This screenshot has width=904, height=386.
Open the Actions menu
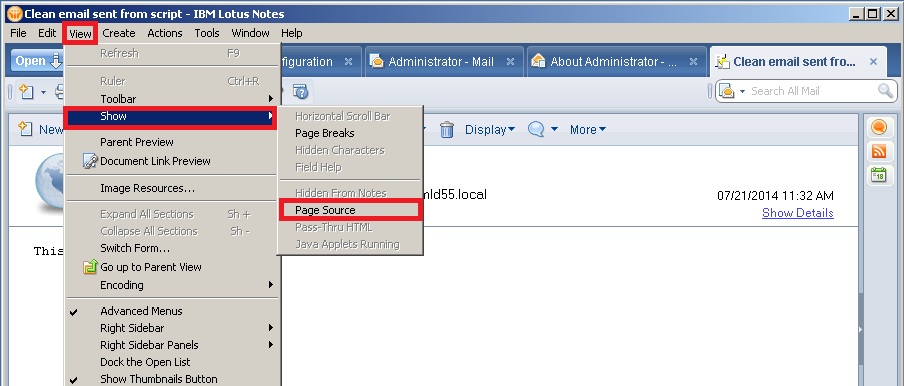click(165, 33)
